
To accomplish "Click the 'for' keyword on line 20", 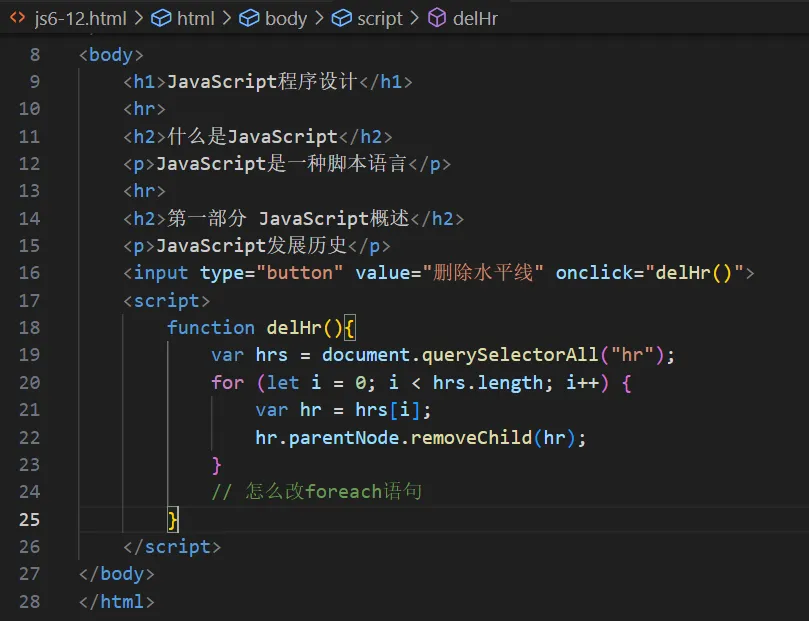I will click(x=228, y=383).
